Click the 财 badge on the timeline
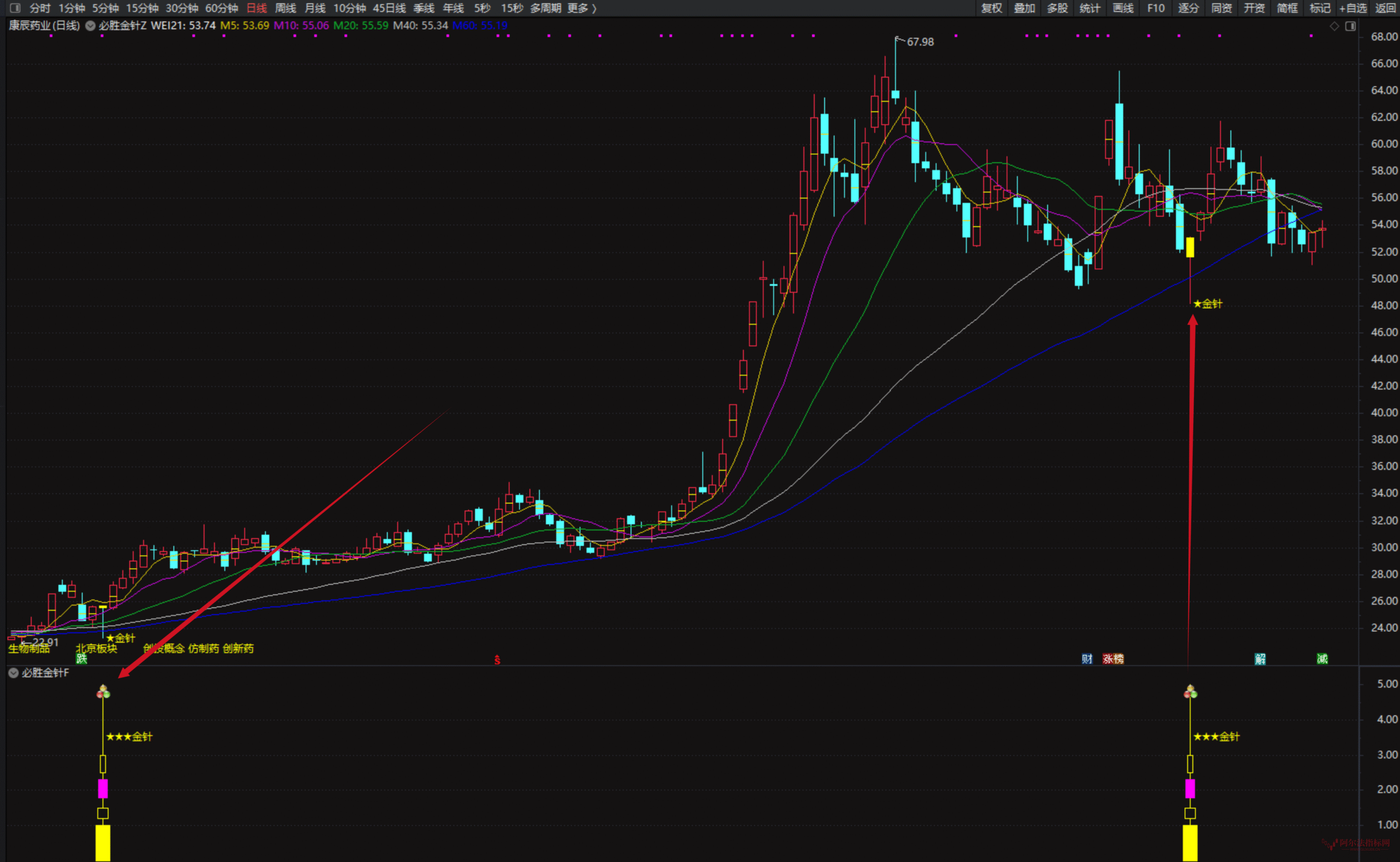Viewport: 1400px width, 862px height. click(x=1087, y=659)
